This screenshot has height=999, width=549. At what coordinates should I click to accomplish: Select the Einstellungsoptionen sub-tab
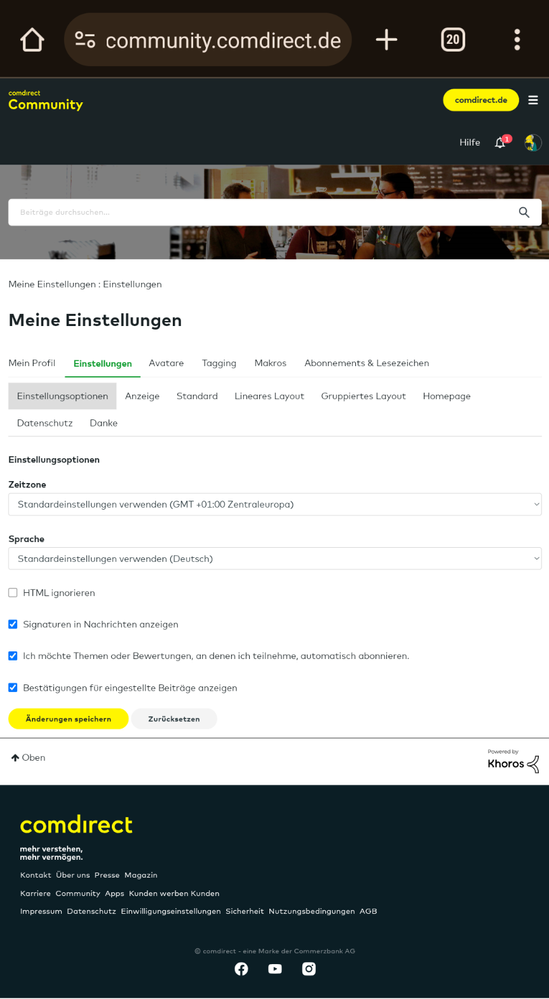pyautogui.click(x=62, y=396)
